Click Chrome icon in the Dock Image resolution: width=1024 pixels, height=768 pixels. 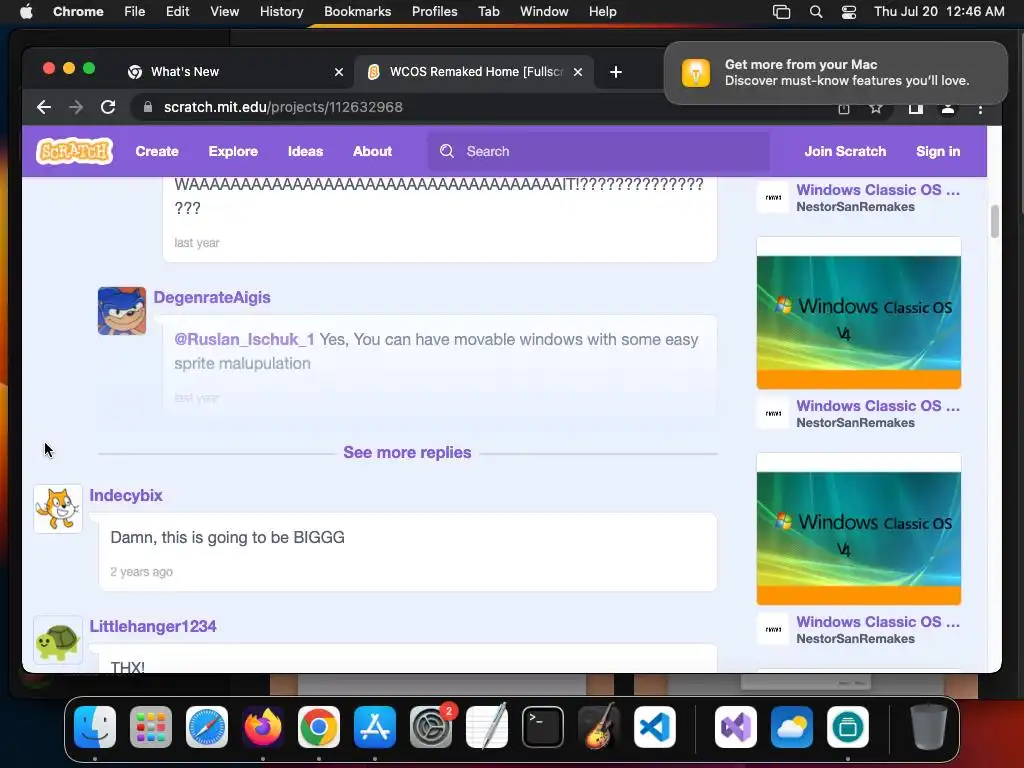point(319,727)
